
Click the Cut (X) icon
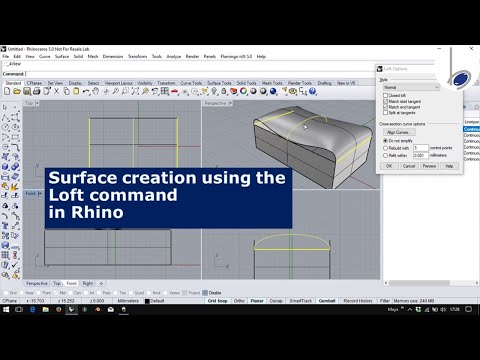56,91
